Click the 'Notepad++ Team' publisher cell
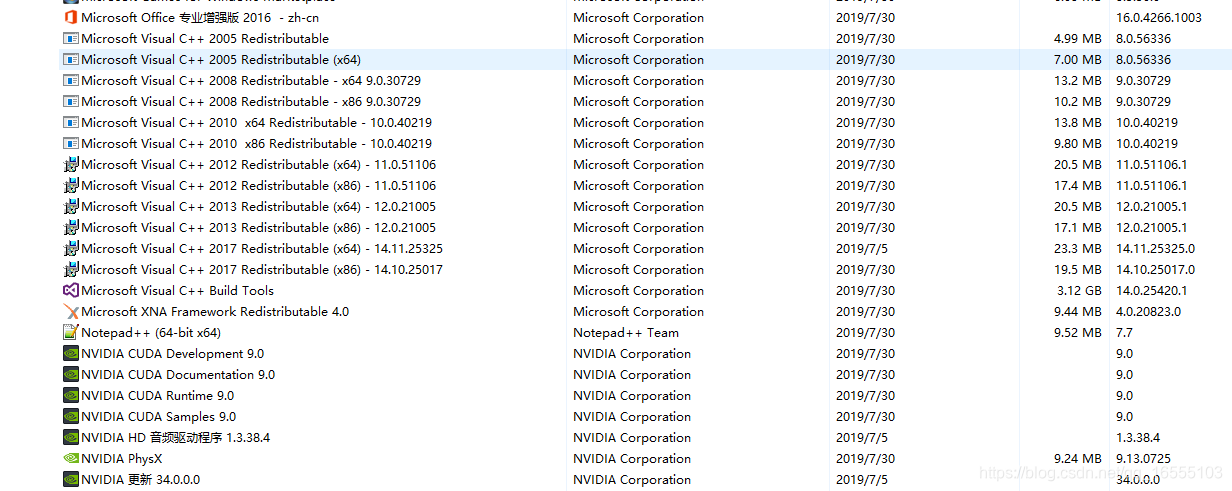 click(626, 333)
